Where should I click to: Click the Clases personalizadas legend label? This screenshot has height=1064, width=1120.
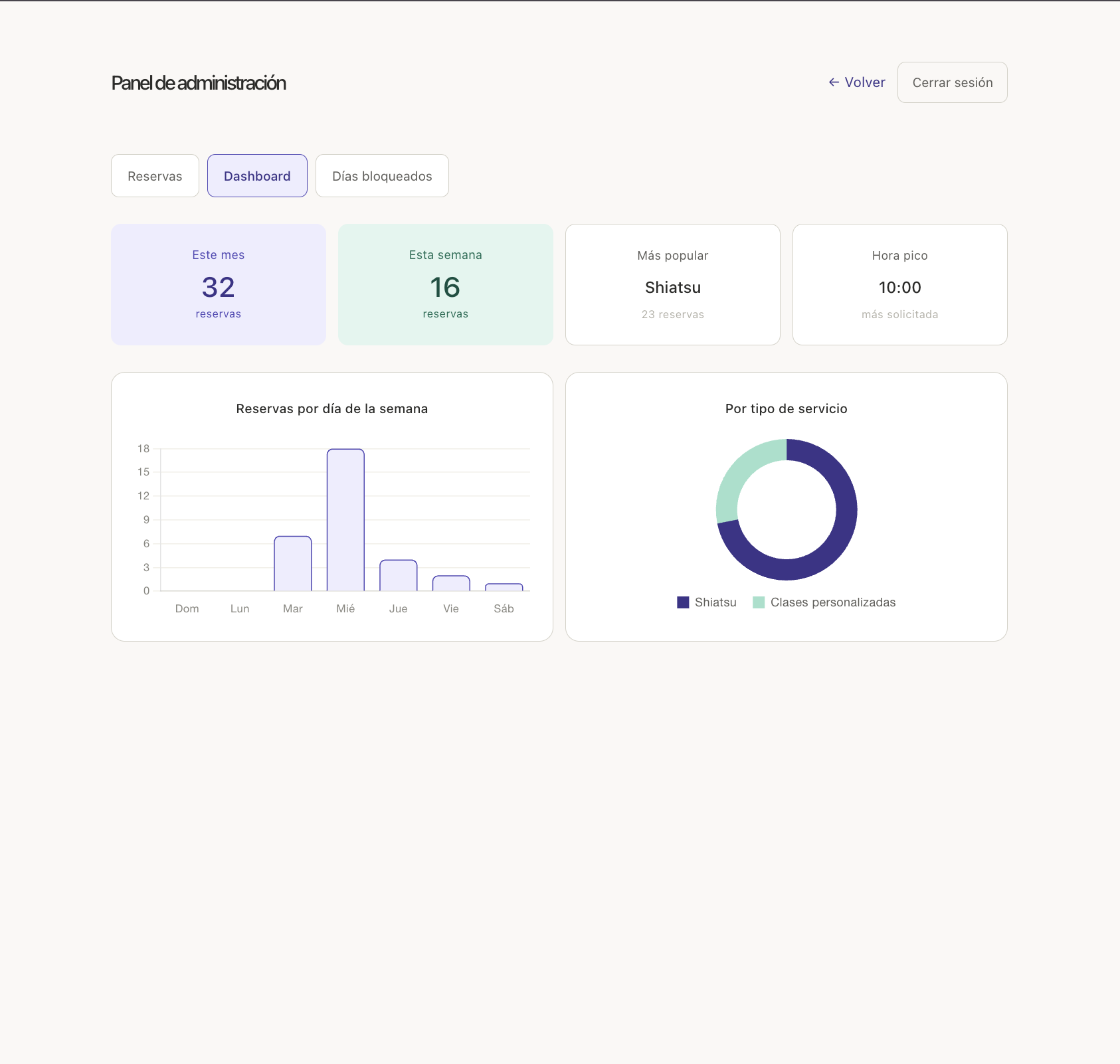833,602
